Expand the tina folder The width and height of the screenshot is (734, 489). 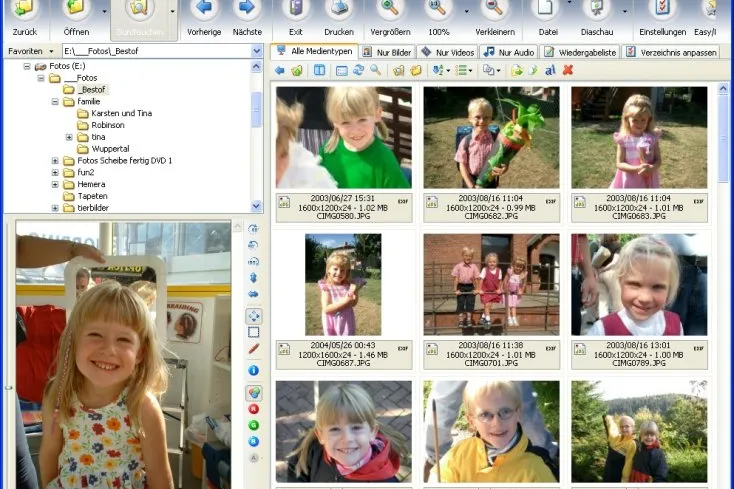[x=69, y=137]
